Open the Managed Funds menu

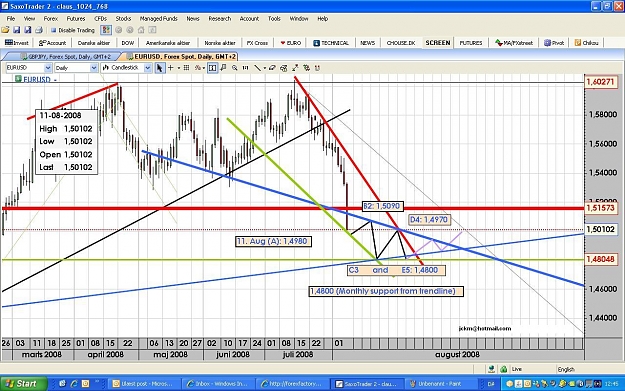[x=158, y=18]
